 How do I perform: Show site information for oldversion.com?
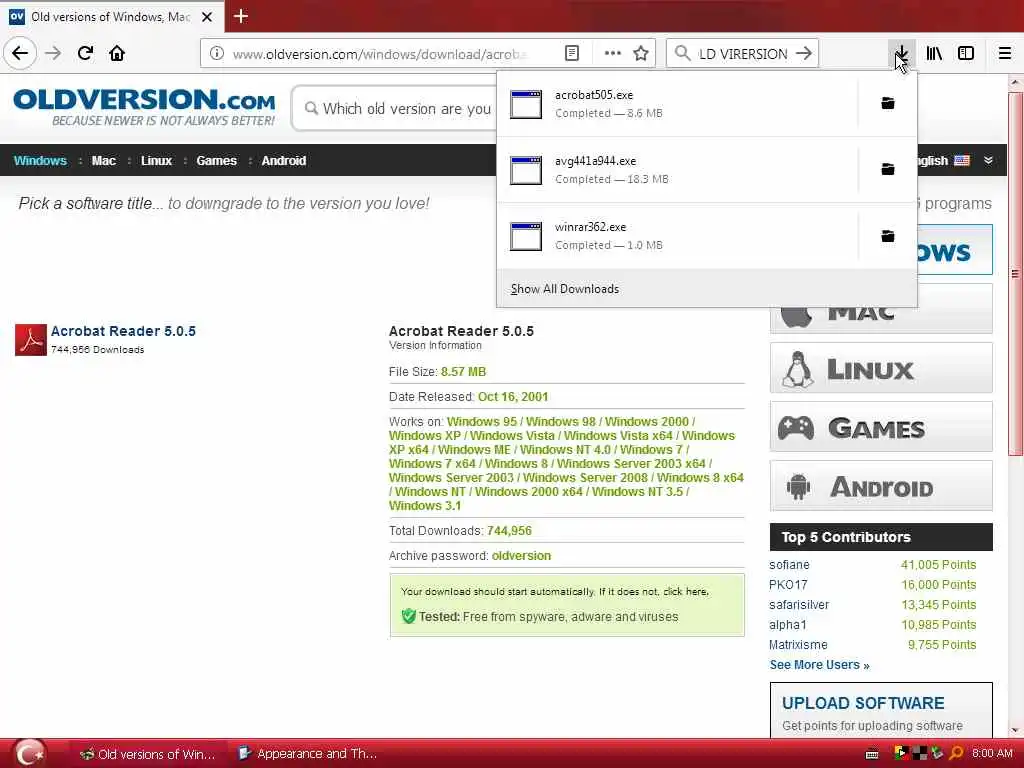217,54
